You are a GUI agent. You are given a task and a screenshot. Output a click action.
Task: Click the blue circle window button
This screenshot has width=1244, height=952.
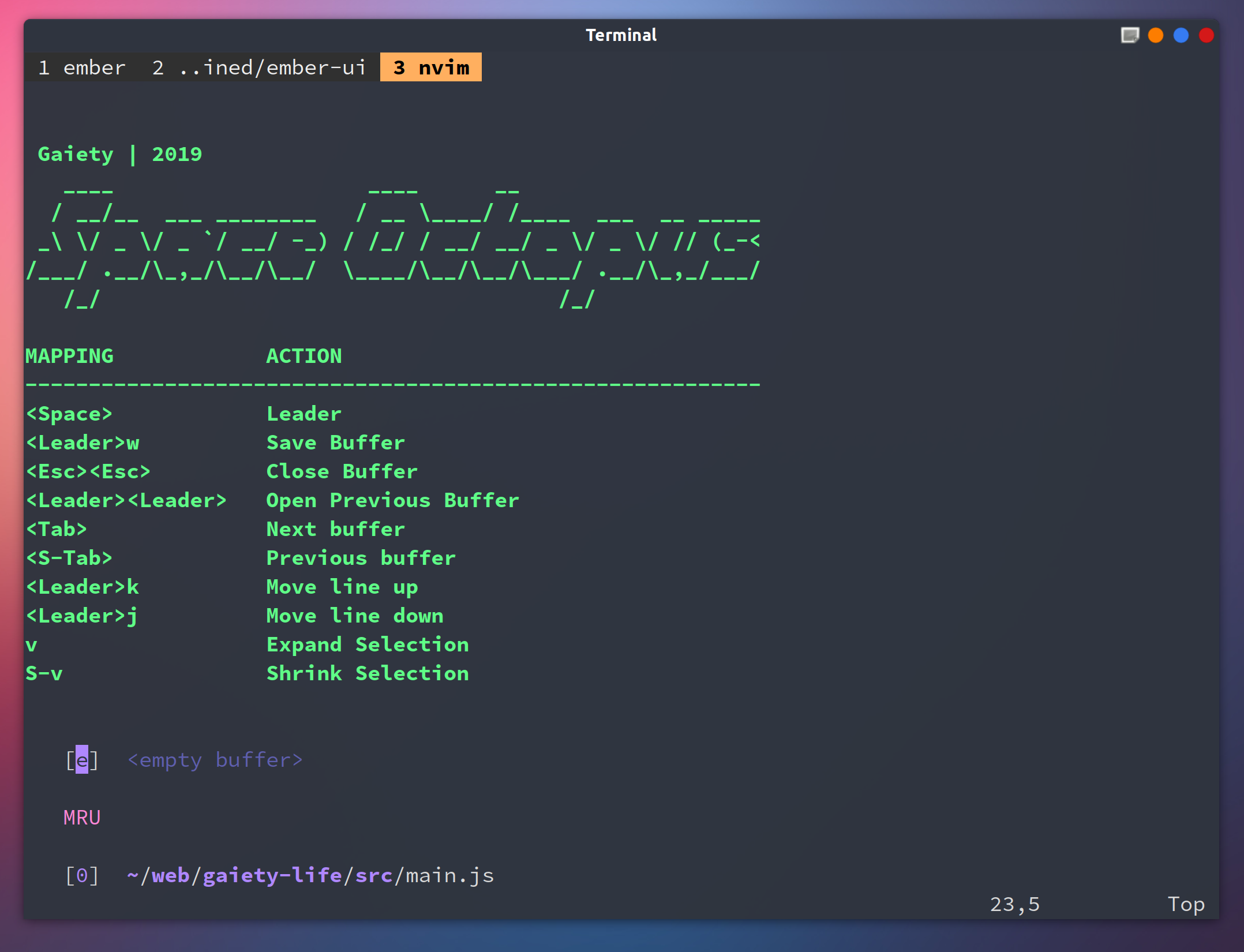click(1181, 36)
